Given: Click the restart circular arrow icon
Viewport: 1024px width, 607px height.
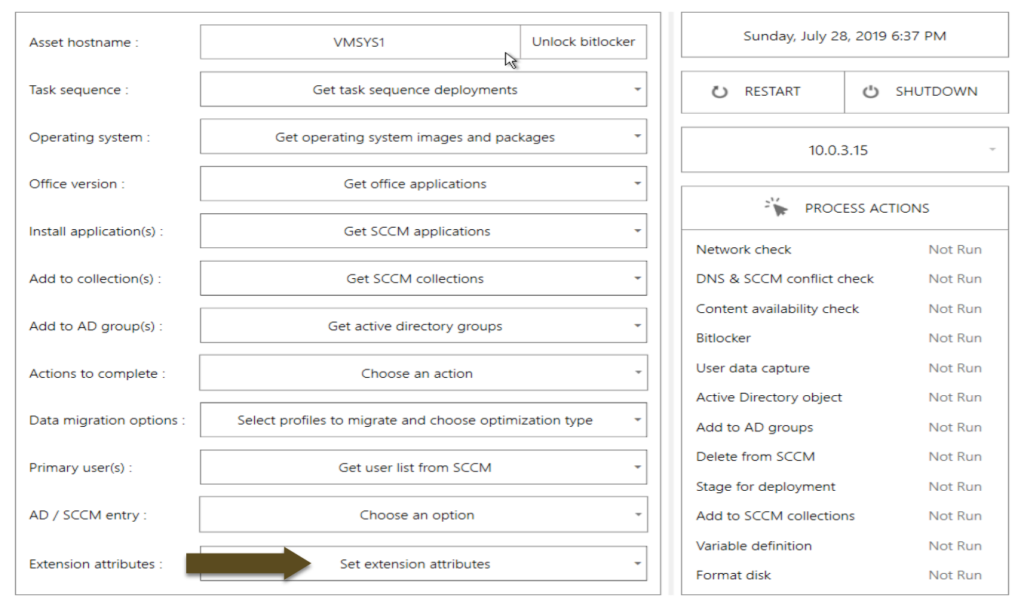Looking at the screenshot, I should 720,91.
